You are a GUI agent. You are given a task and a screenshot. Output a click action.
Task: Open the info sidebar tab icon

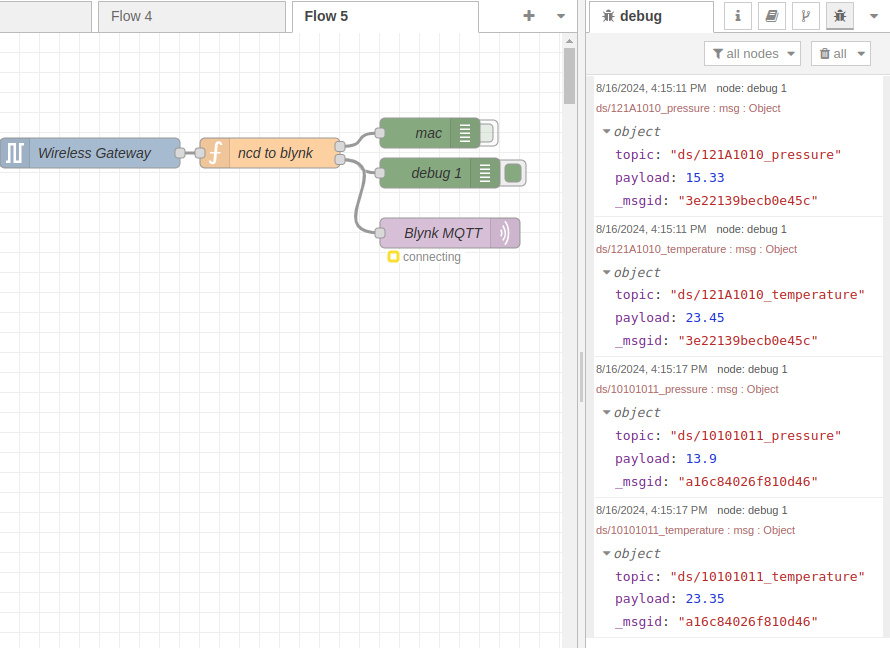coord(738,16)
